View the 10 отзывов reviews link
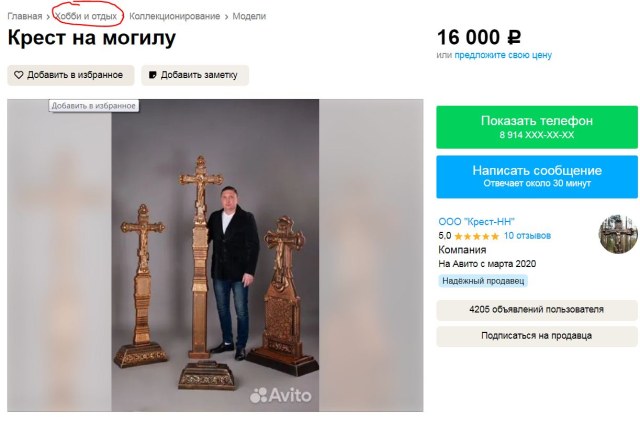The width and height of the screenshot is (640, 423). 527,236
